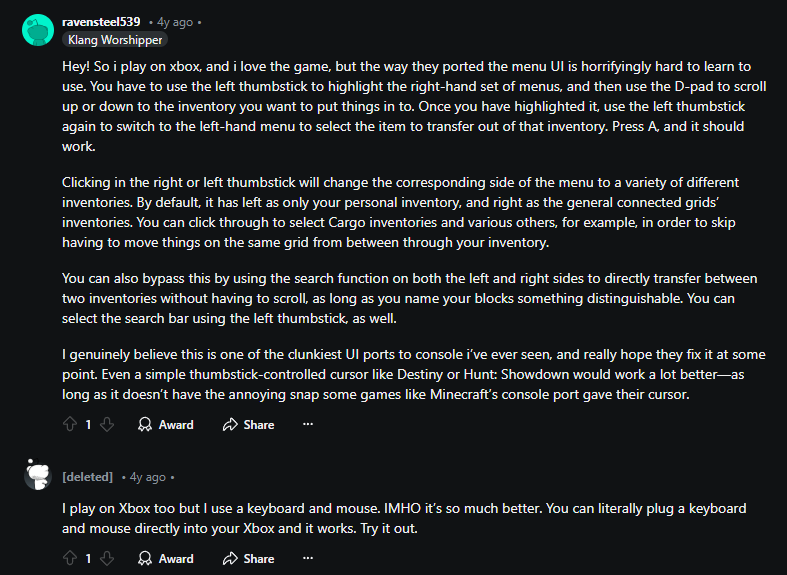The height and width of the screenshot is (575, 787).
Task: Open ravensteel539's avatar profile
Action: (x=37, y=29)
